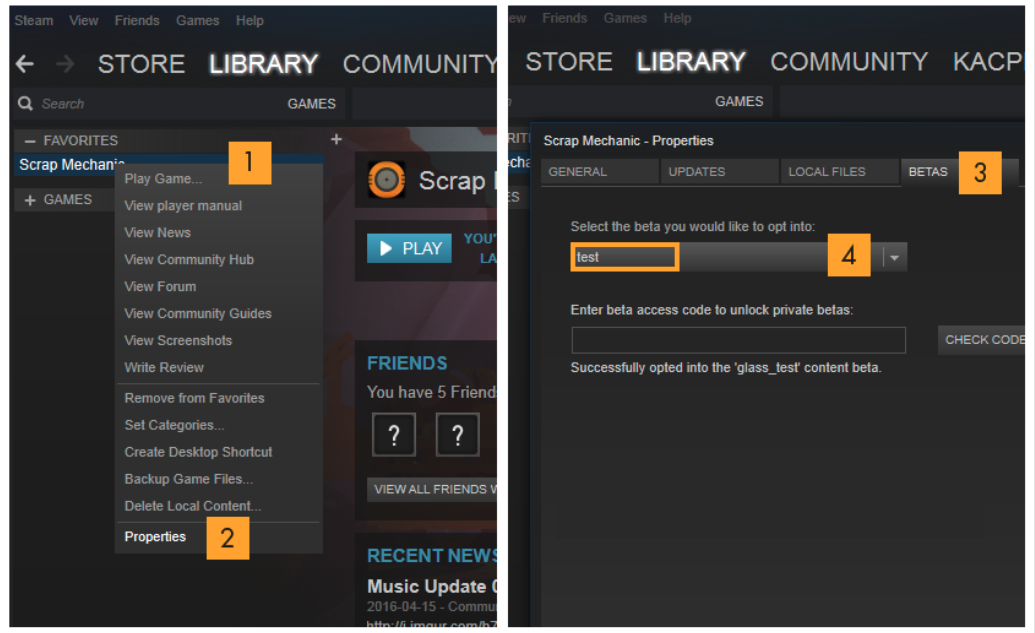Open the second unknown friend avatar
This screenshot has height=633, width=1035.
[457, 435]
